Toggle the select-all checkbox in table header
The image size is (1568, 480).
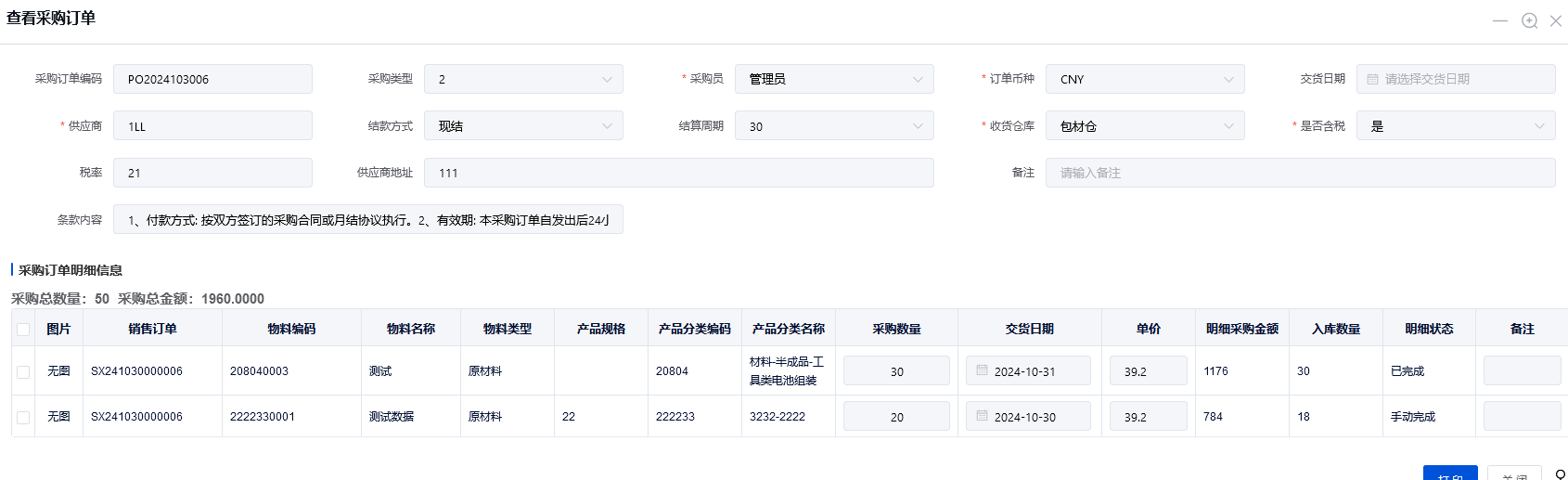pyautogui.click(x=23, y=329)
